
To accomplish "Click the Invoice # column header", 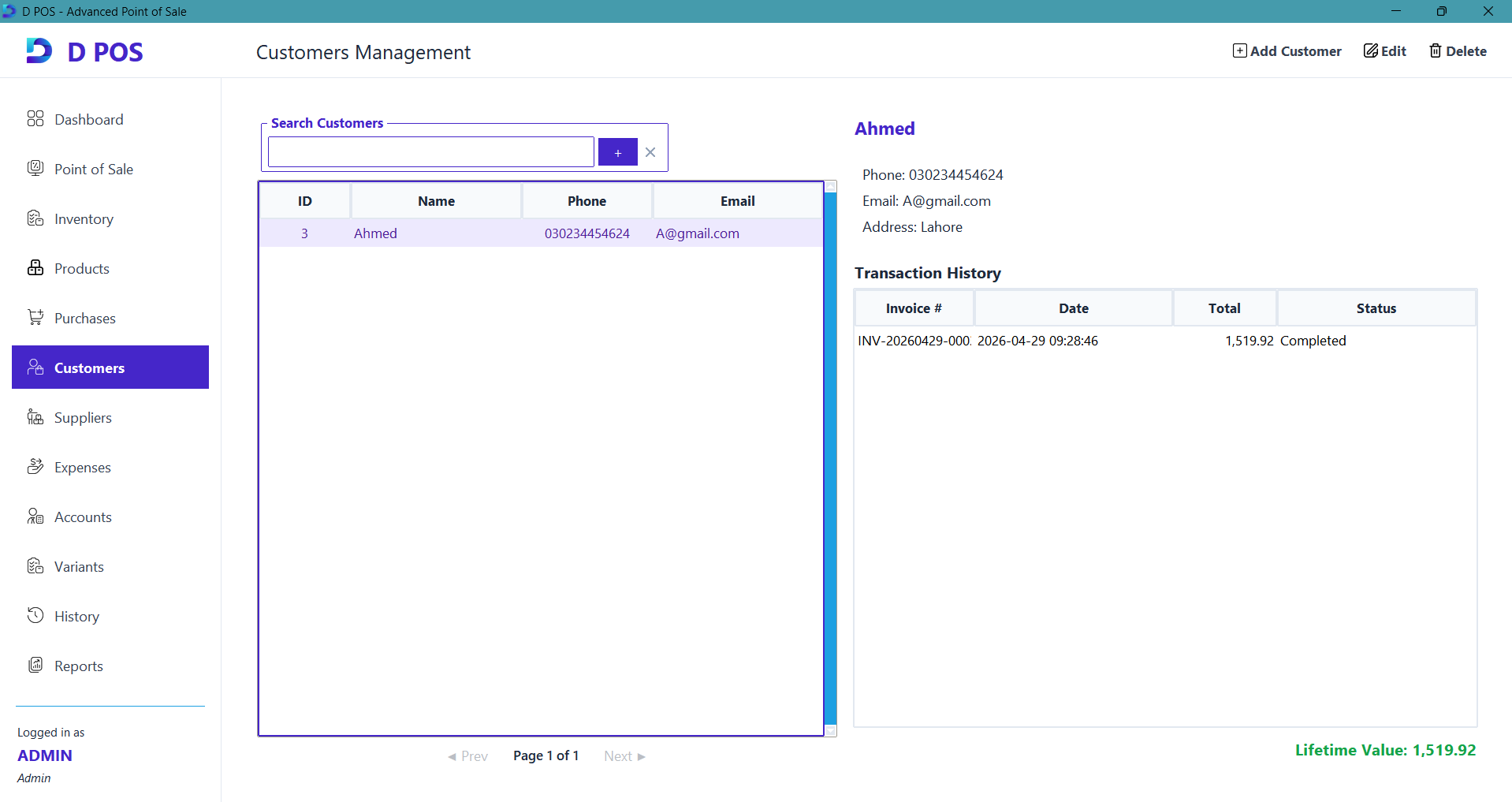I will click(914, 308).
